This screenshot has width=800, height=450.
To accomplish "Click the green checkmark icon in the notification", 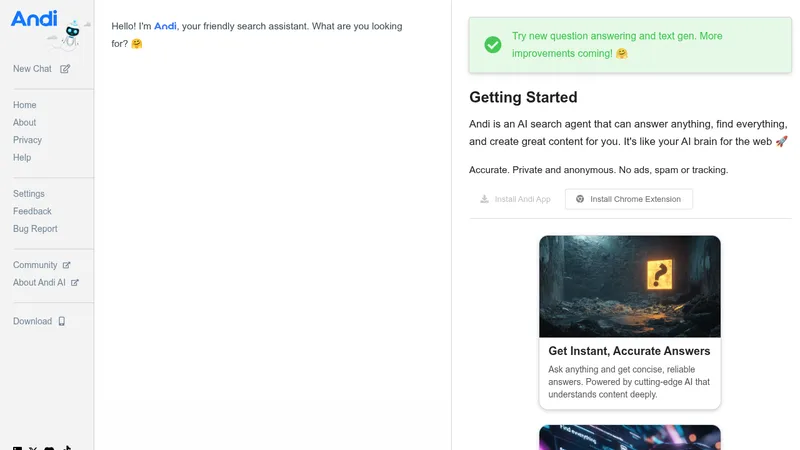I will pyautogui.click(x=493, y=45).
